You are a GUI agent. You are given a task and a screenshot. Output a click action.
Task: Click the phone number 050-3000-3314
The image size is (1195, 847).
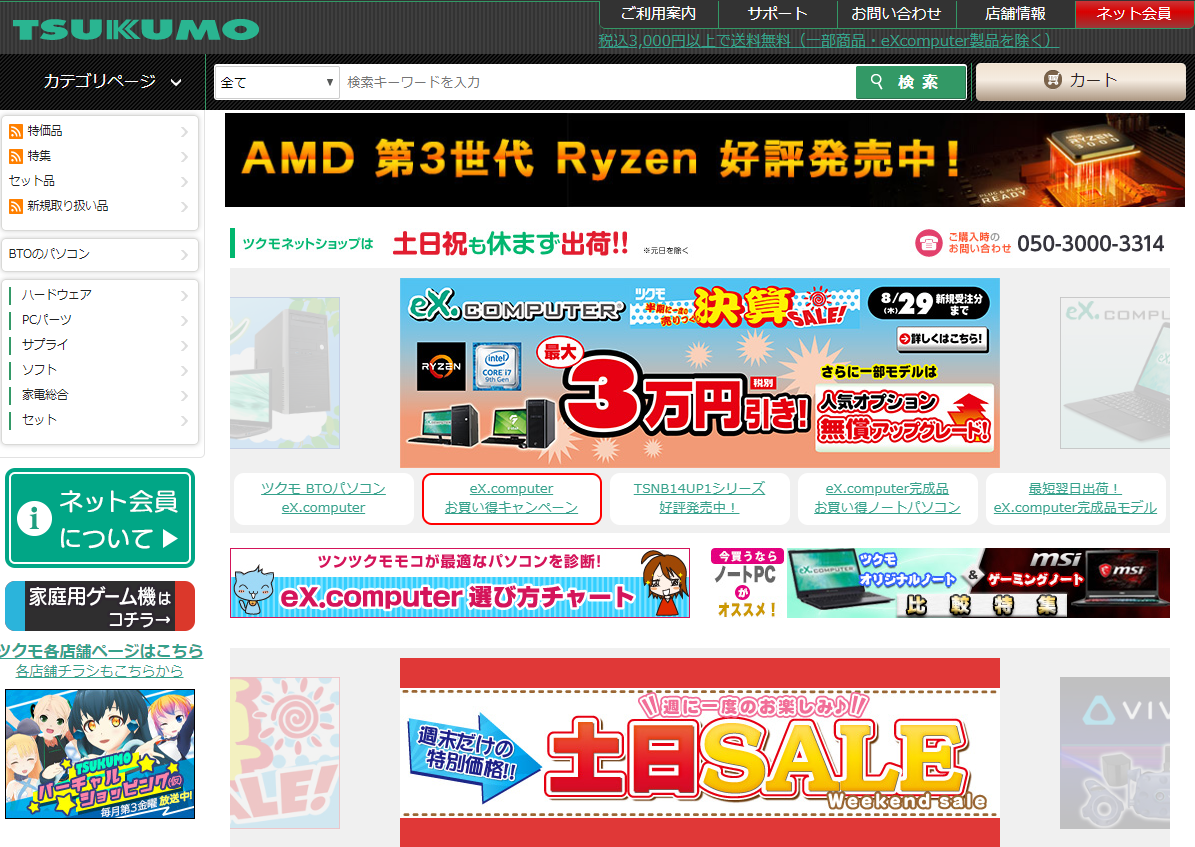[x=1091, y=244]
